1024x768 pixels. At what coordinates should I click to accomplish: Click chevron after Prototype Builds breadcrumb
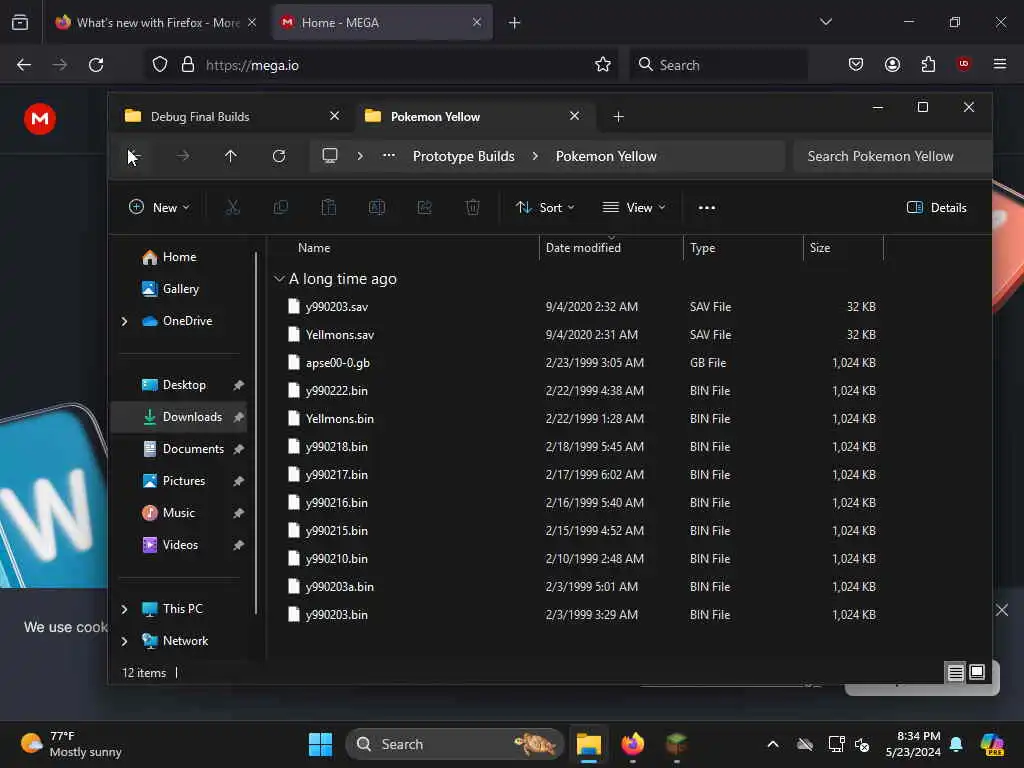click(535, 156)
